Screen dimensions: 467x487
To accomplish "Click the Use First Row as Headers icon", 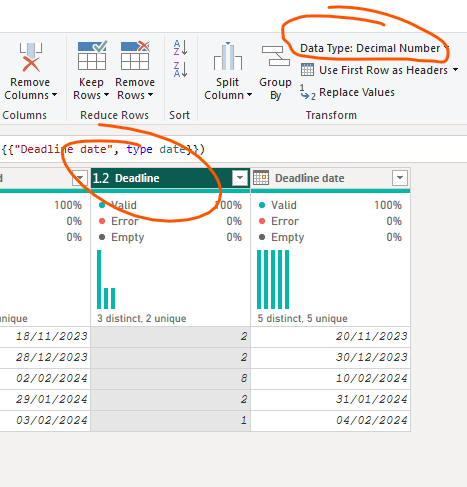I will click(307, 70).
